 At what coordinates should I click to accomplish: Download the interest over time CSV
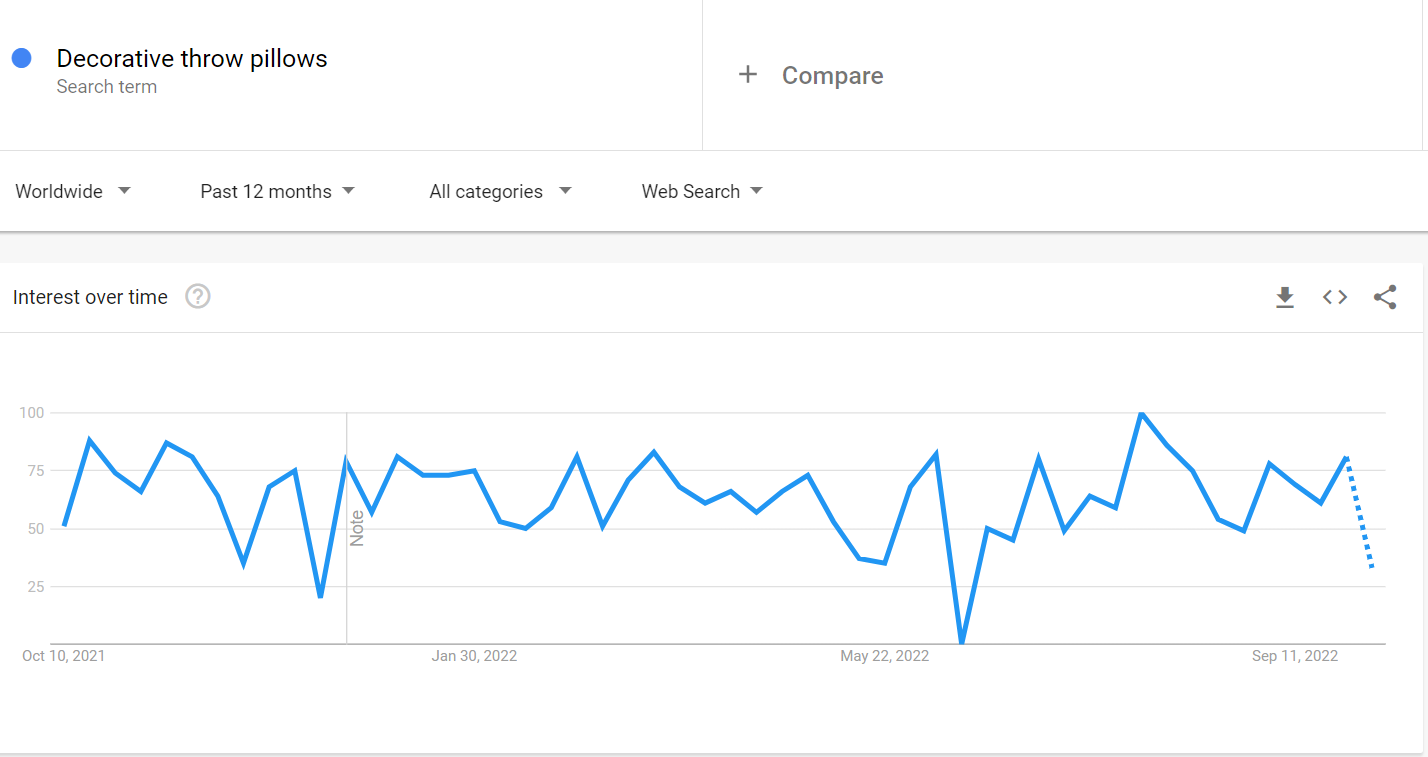click(x=1285, y=297)
